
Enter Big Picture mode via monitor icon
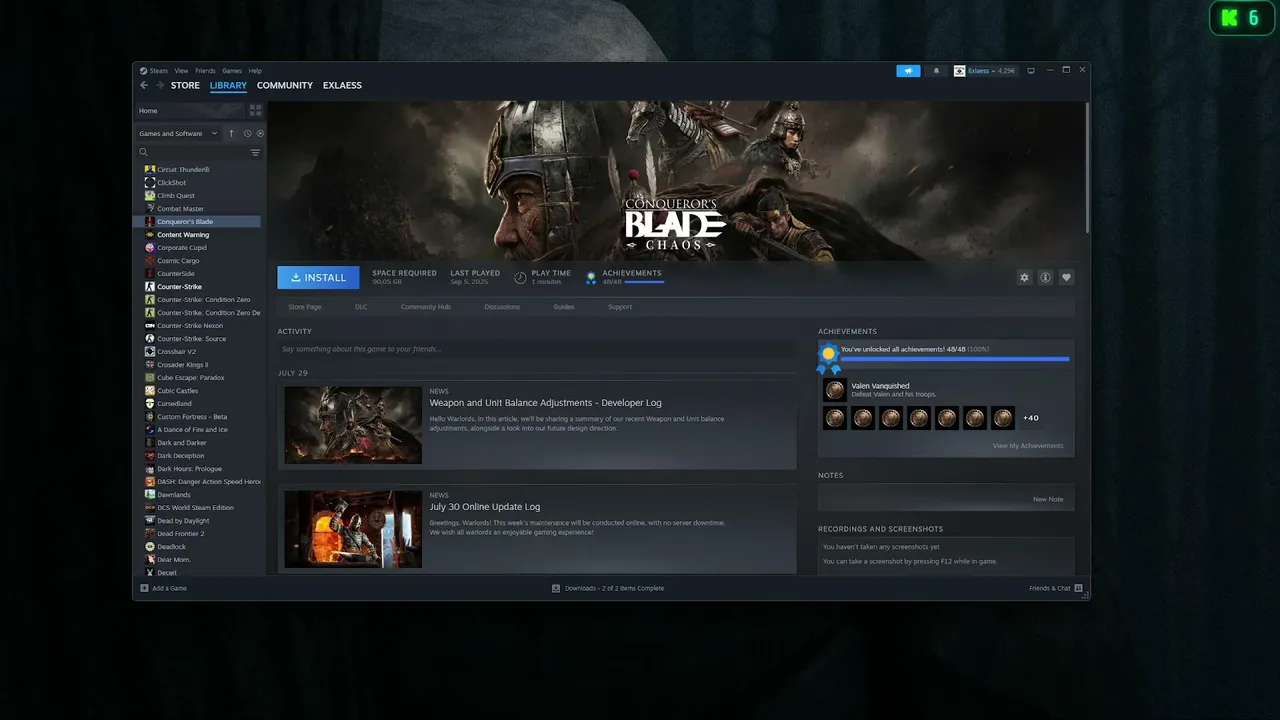(x=1031, y=71)
